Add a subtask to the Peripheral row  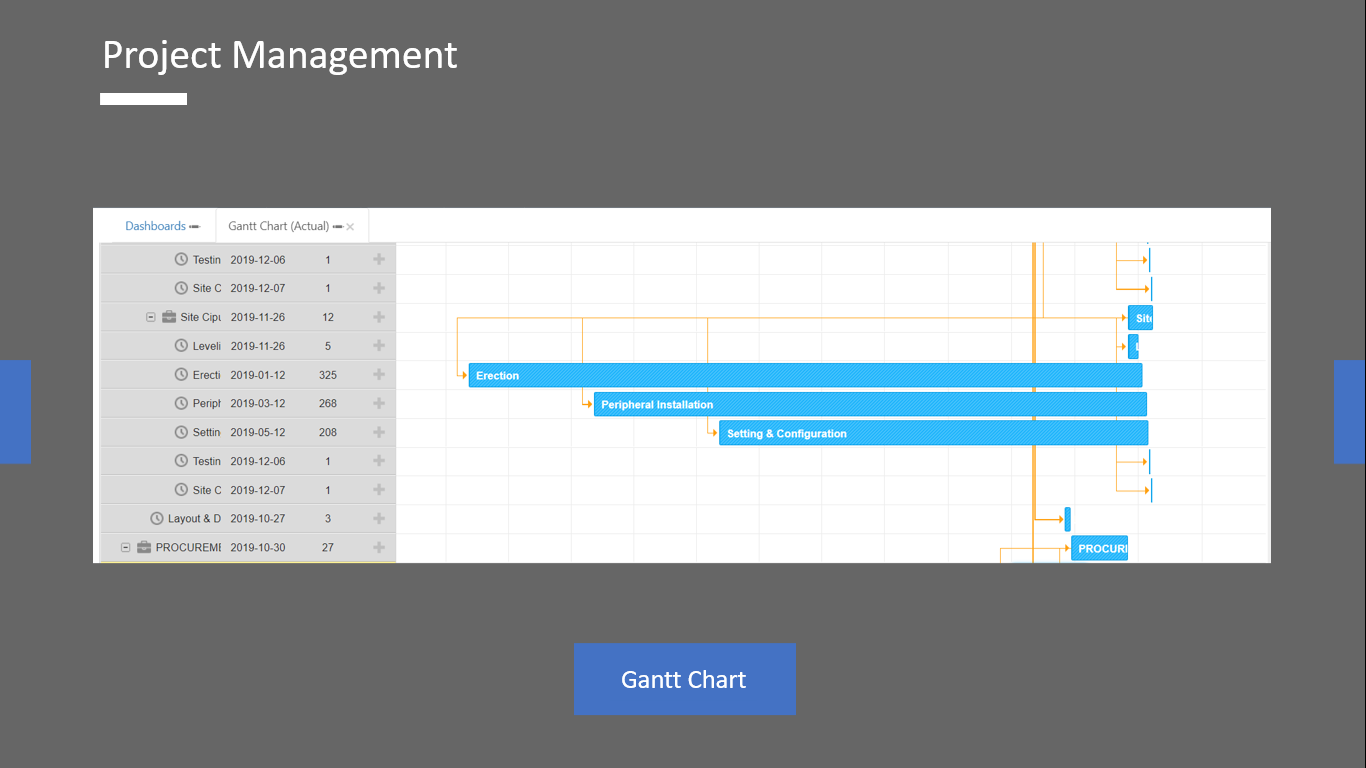(x=379, y=403)
